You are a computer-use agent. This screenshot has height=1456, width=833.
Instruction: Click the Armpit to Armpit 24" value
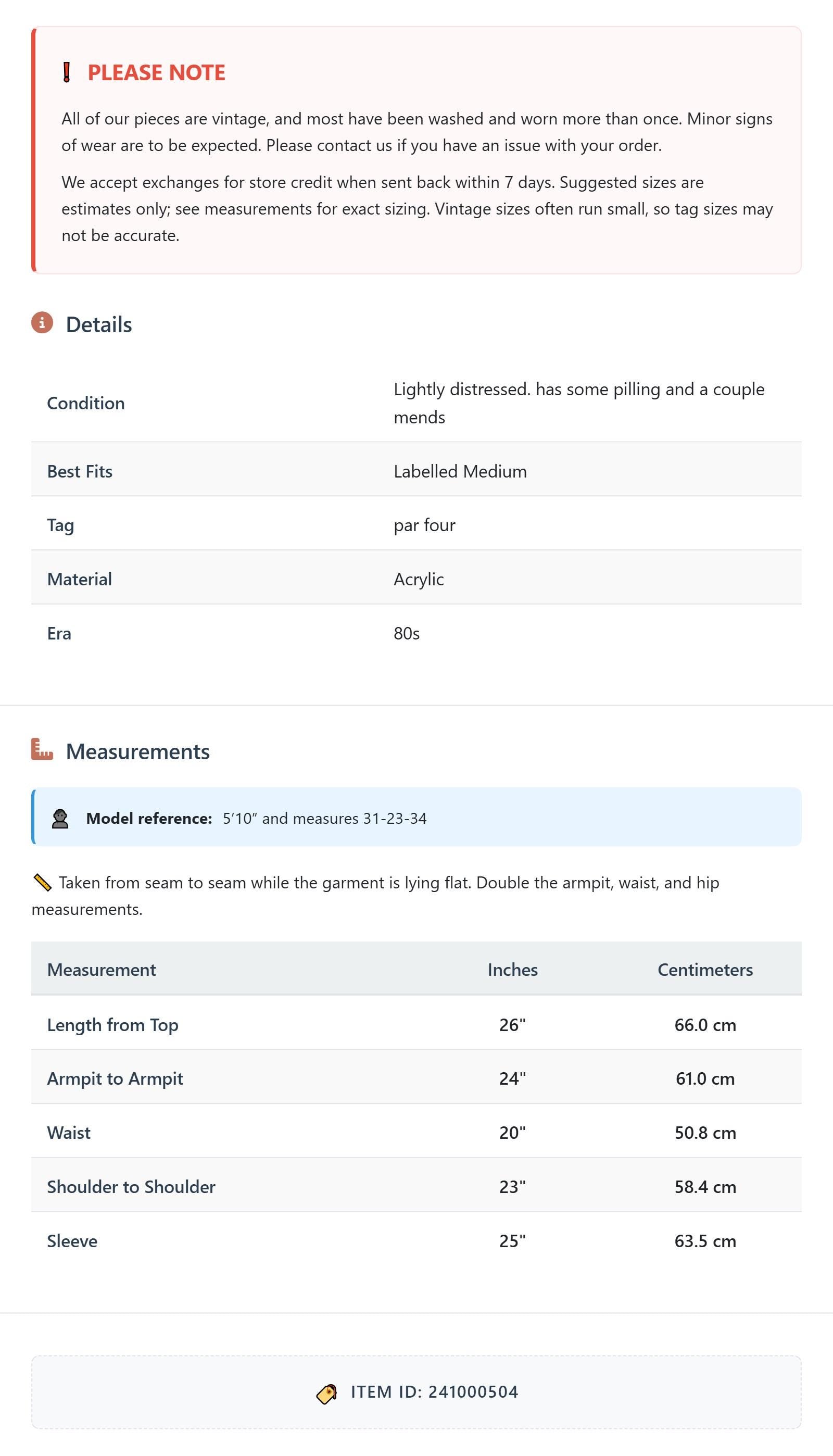[x=513, y=1078]
